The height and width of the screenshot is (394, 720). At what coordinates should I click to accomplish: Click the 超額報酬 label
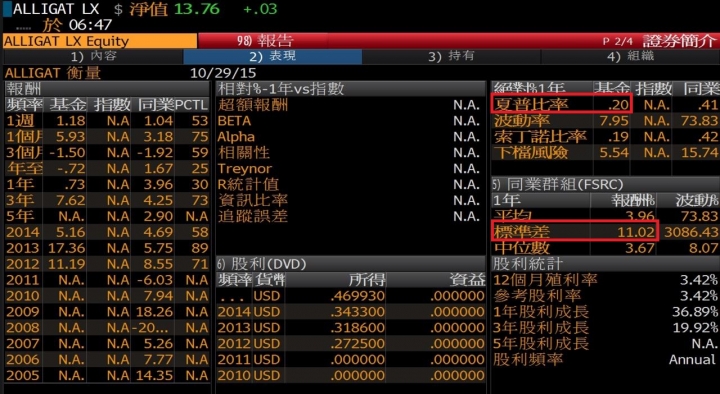point(253,105)
